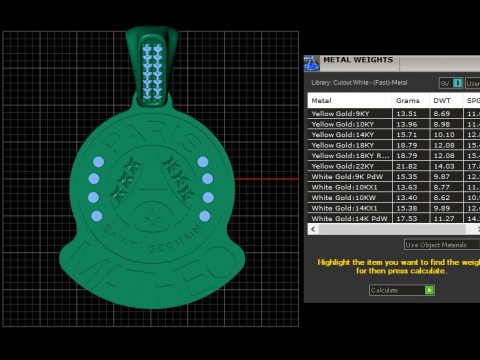Select the White Gold:10KX1 row
480x360 pixels.
click(x=394, y=187)
